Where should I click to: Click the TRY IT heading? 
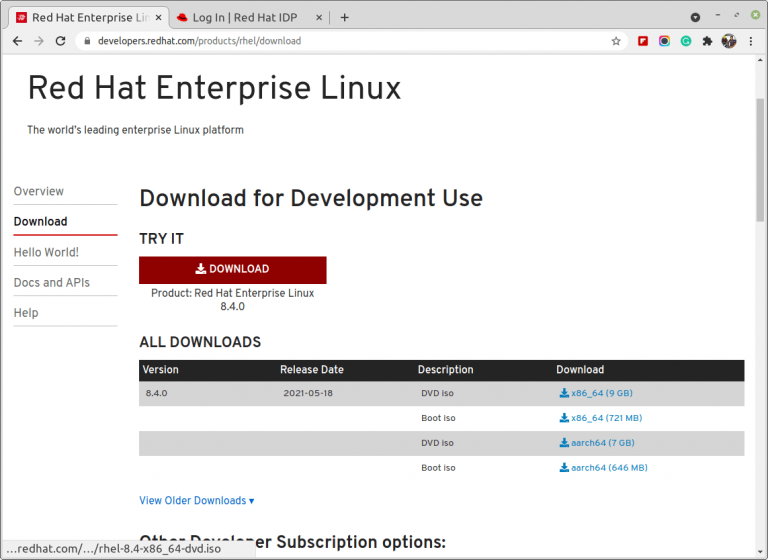click(162, 239)
